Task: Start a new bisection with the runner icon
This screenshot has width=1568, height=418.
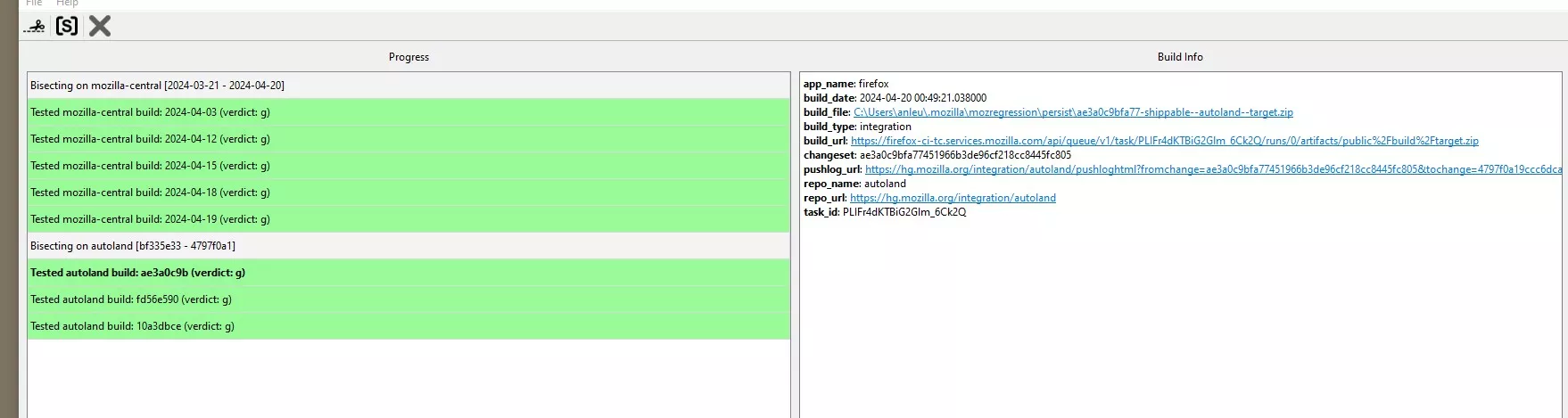Action: (35, 26)
